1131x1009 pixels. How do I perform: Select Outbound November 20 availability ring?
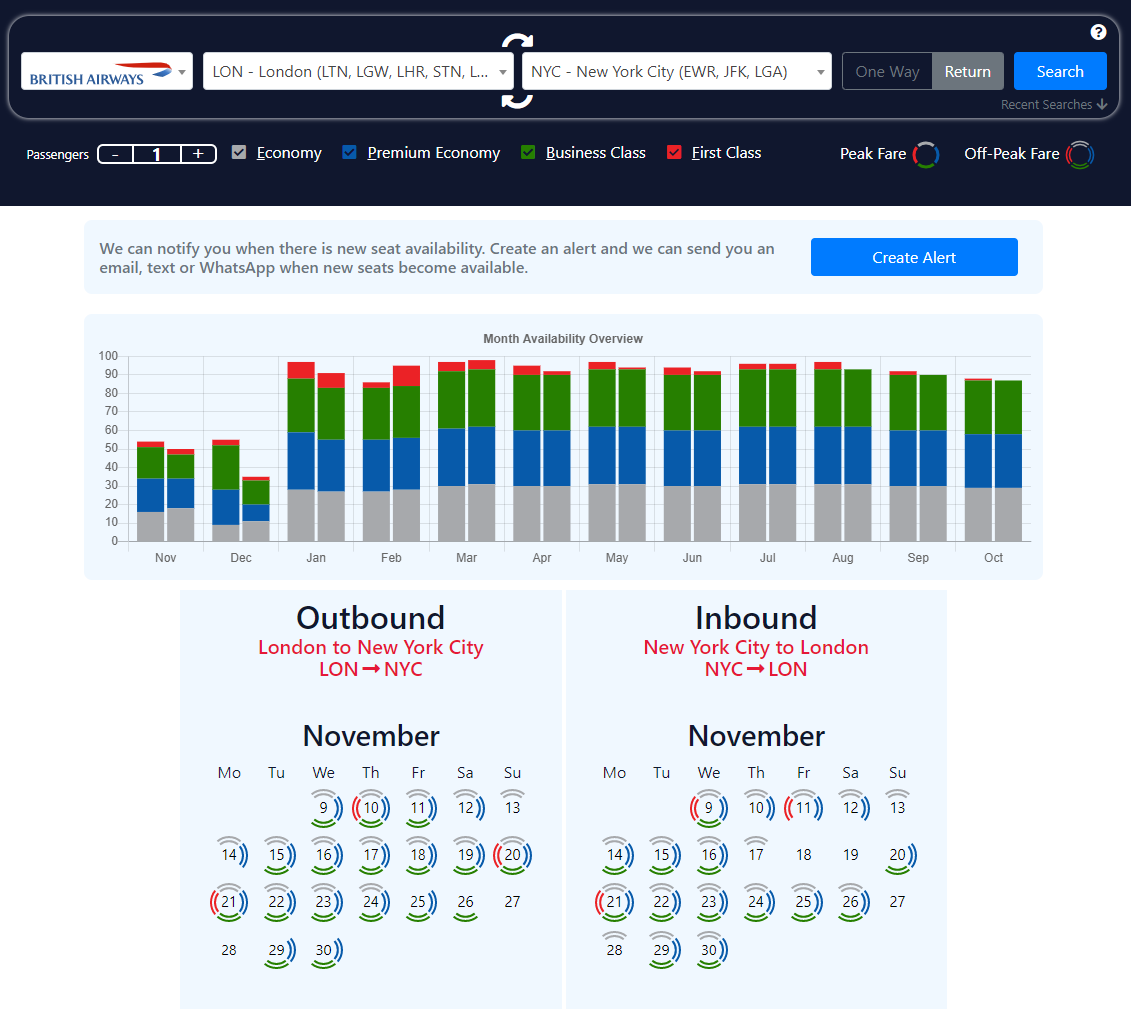[512, 855]
